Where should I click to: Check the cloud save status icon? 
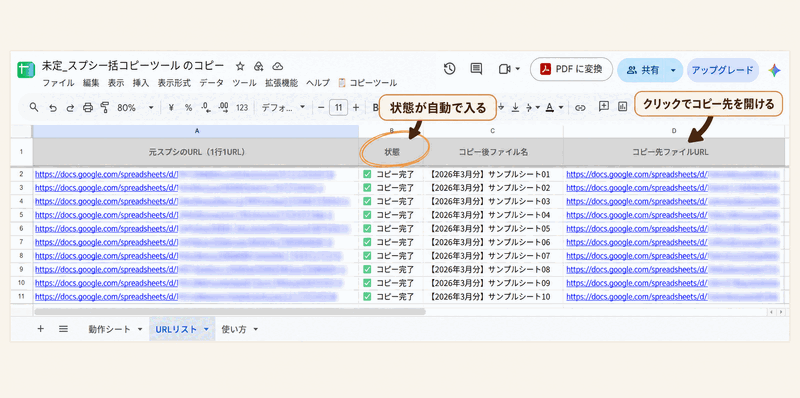pos(278,66)
